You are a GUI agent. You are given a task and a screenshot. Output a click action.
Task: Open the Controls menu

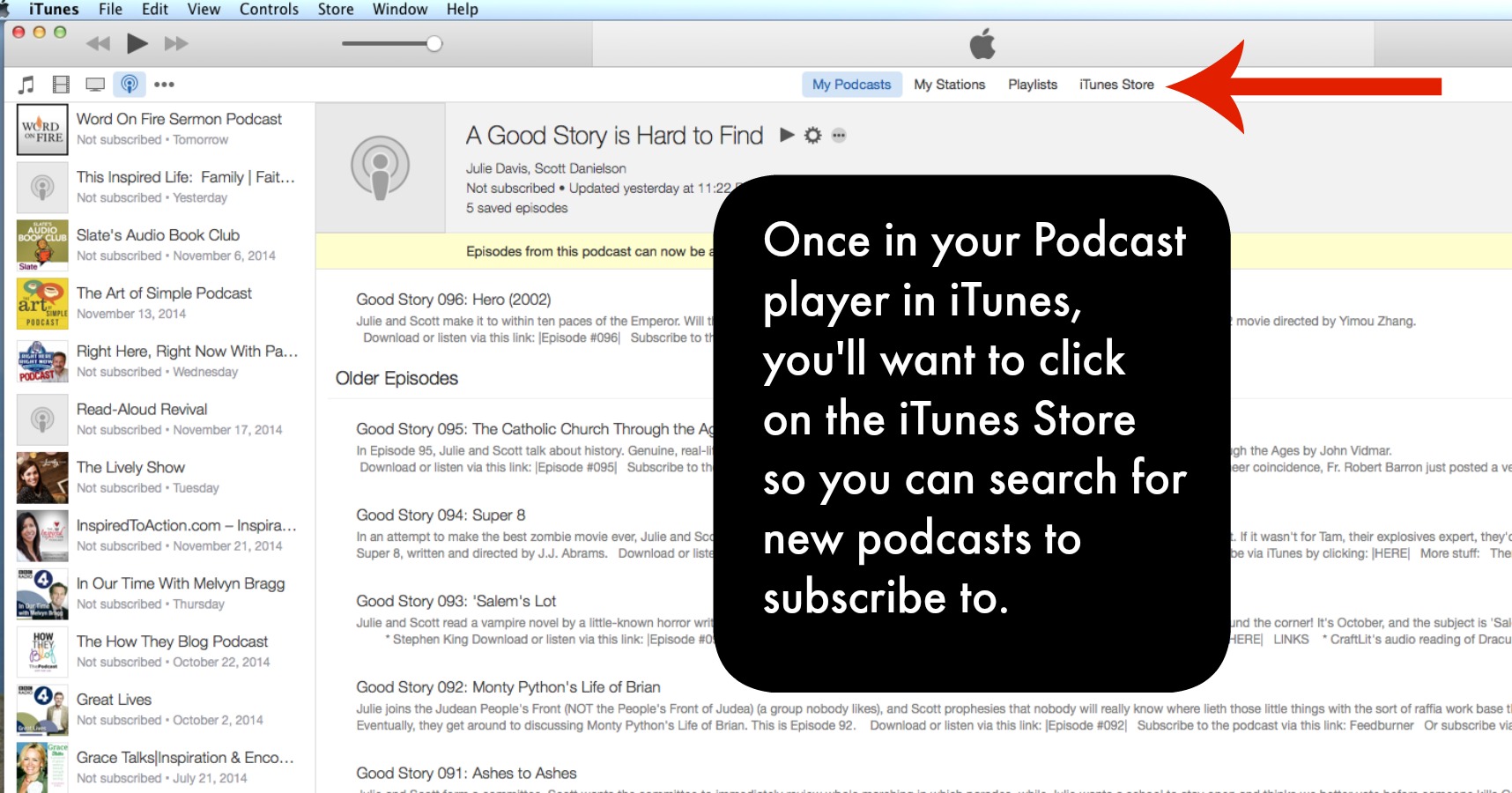[x=269, y=9]
